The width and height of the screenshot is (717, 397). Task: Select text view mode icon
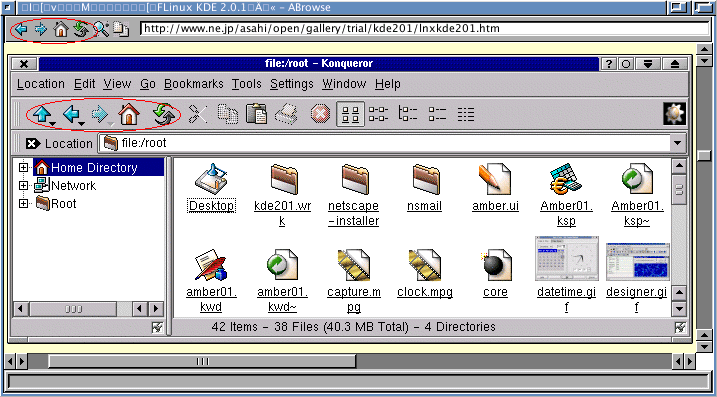tap(466, 114)
